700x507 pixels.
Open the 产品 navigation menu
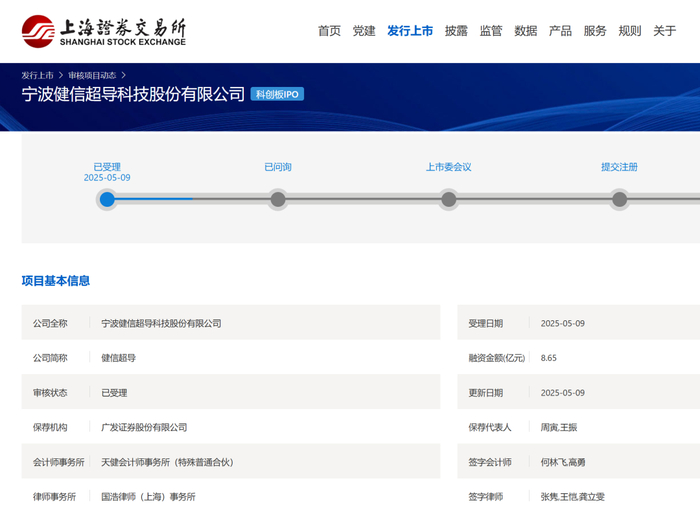pos(560,31)
